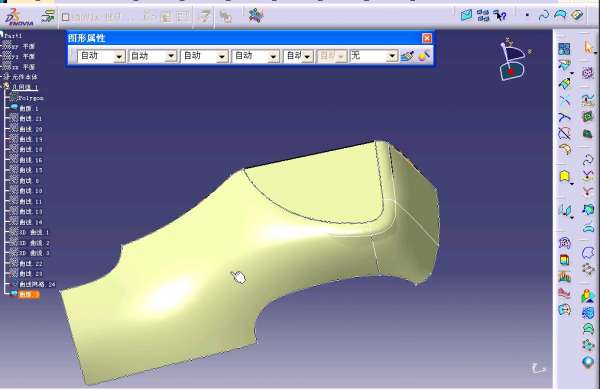Click the yellow surface icon in right toolbar
Screen dimensions: 600x389
564,176
